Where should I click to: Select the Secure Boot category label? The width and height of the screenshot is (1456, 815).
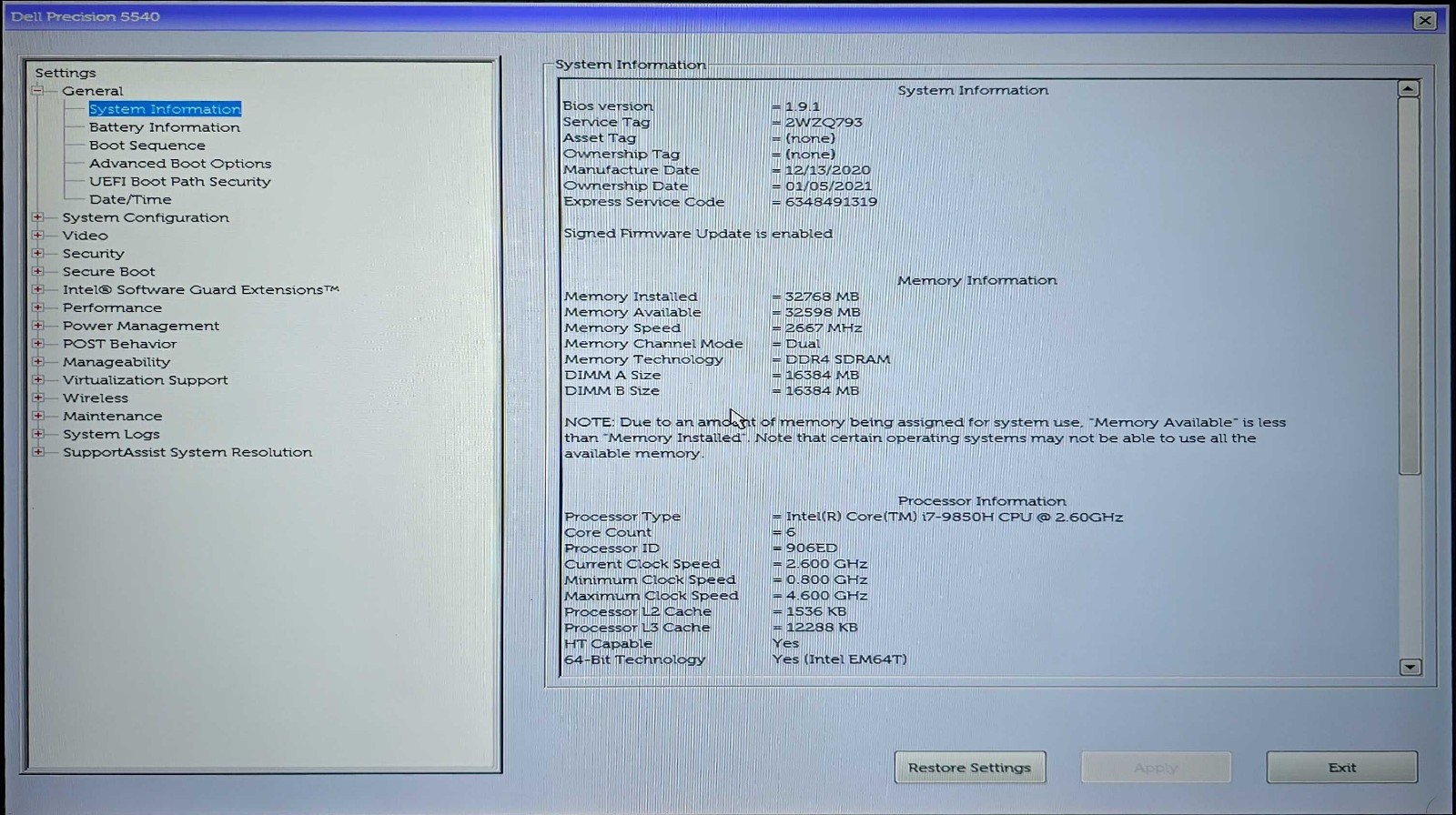pyautogui.click(x=108, y=271)
